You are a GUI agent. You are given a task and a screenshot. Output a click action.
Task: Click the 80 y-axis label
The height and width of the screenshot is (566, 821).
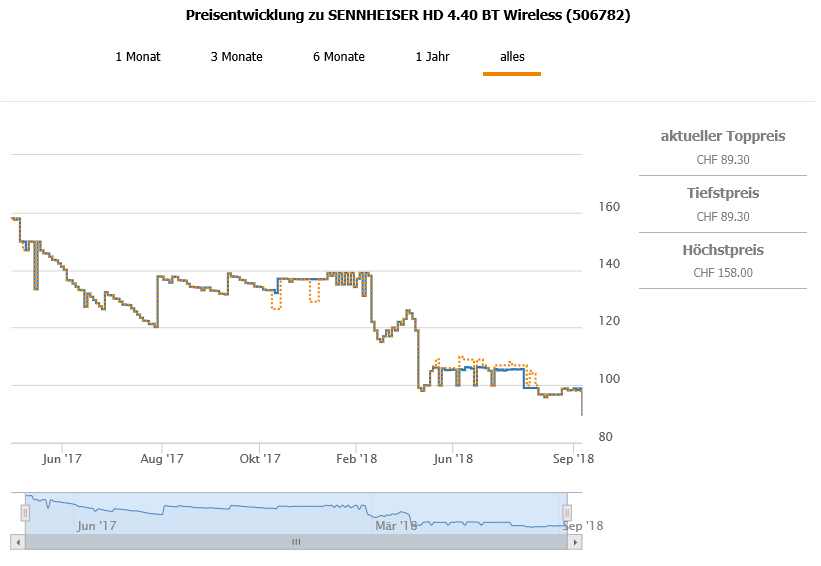[605, 437]
